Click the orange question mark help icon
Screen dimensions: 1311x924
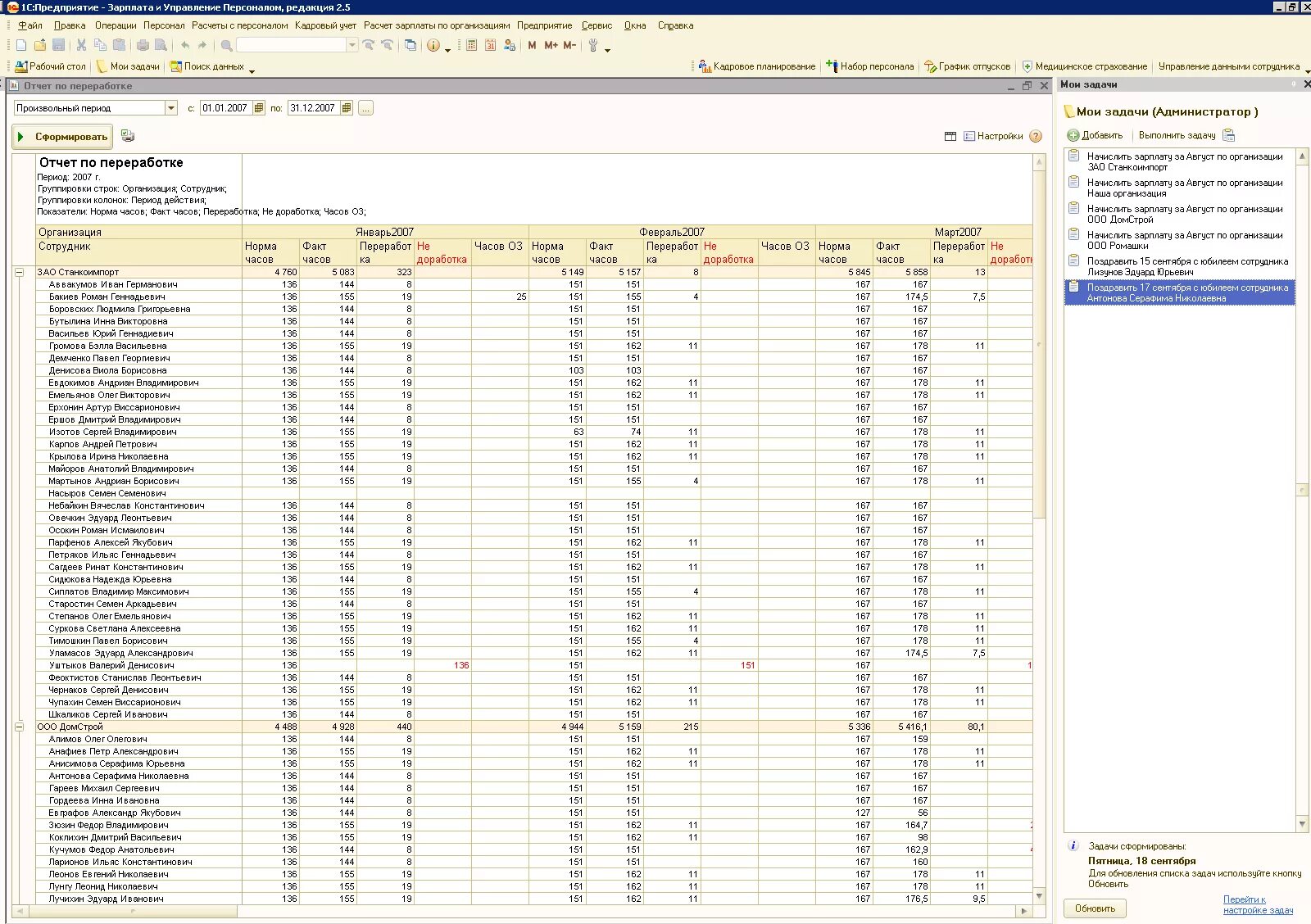click(x=1036, y=137)
